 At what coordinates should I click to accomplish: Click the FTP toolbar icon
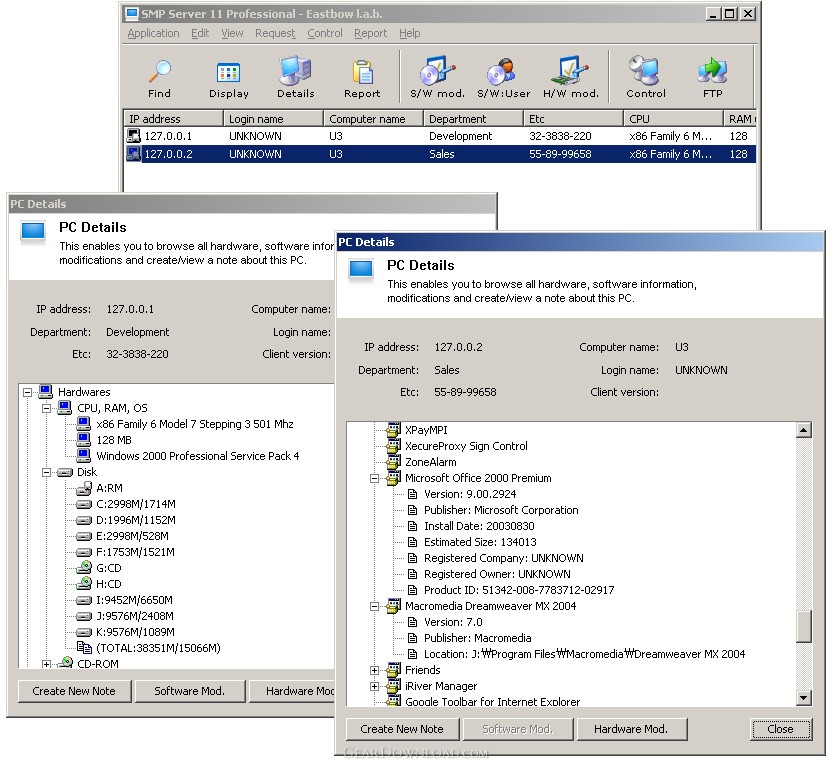[712, 77]
